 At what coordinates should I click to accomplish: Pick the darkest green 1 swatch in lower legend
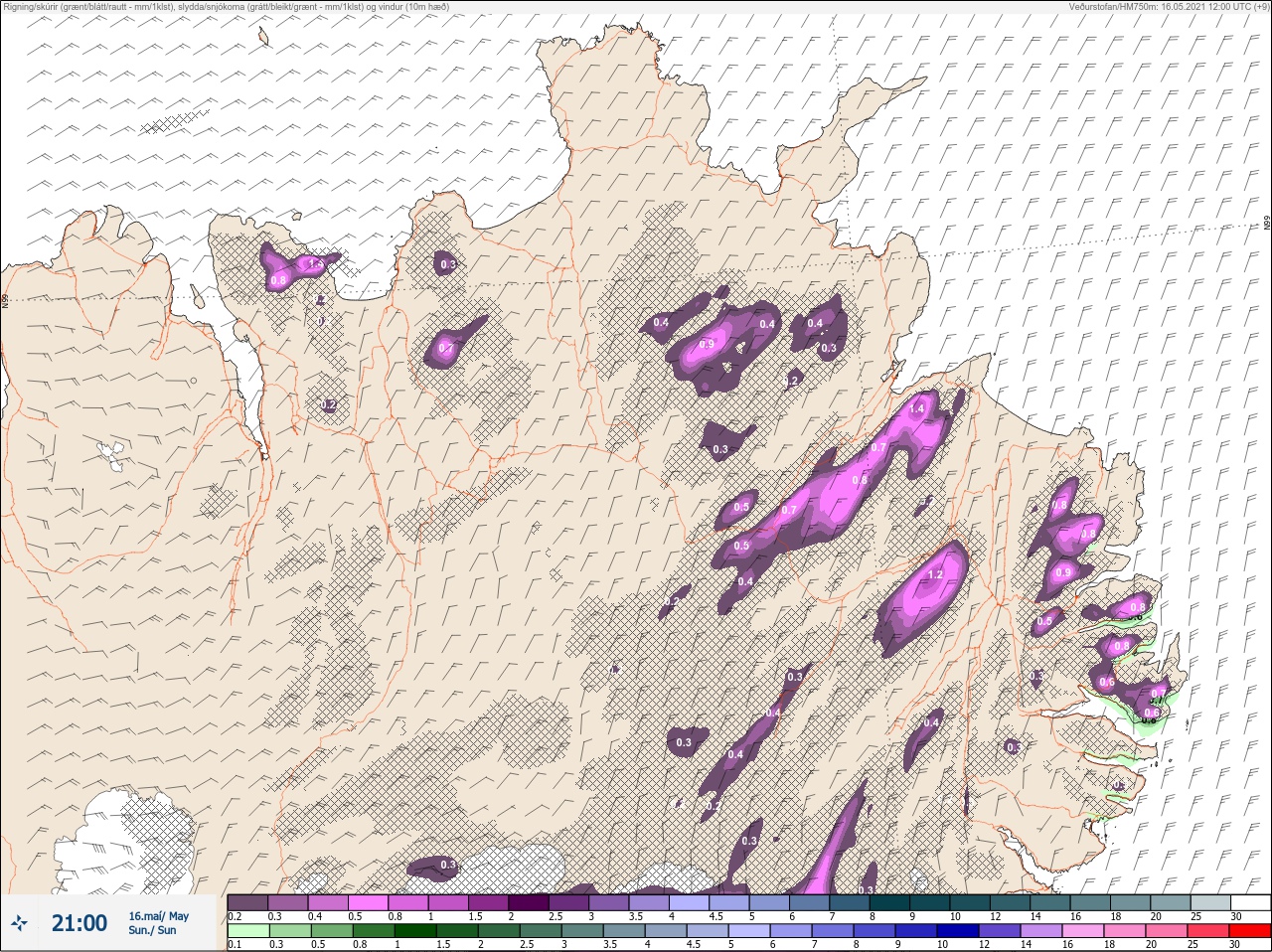tap(414, 931)
